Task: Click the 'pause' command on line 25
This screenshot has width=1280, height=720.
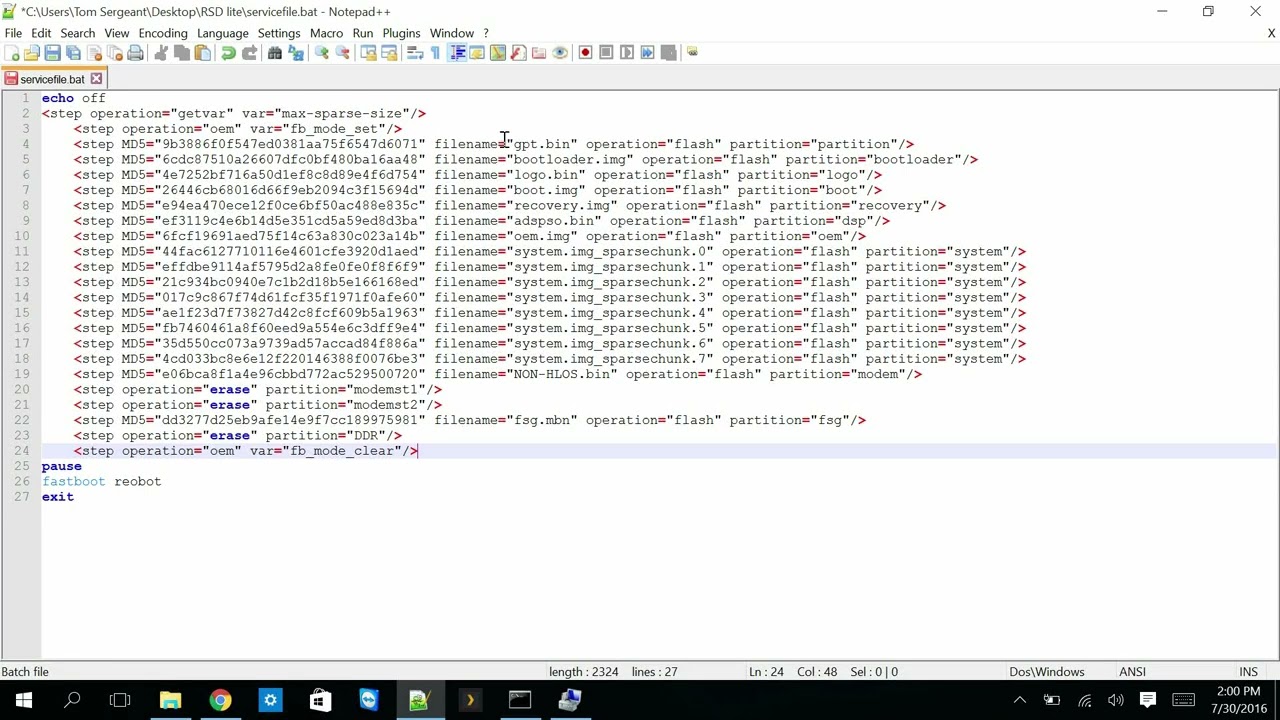Action: click(x=62, y=466)
